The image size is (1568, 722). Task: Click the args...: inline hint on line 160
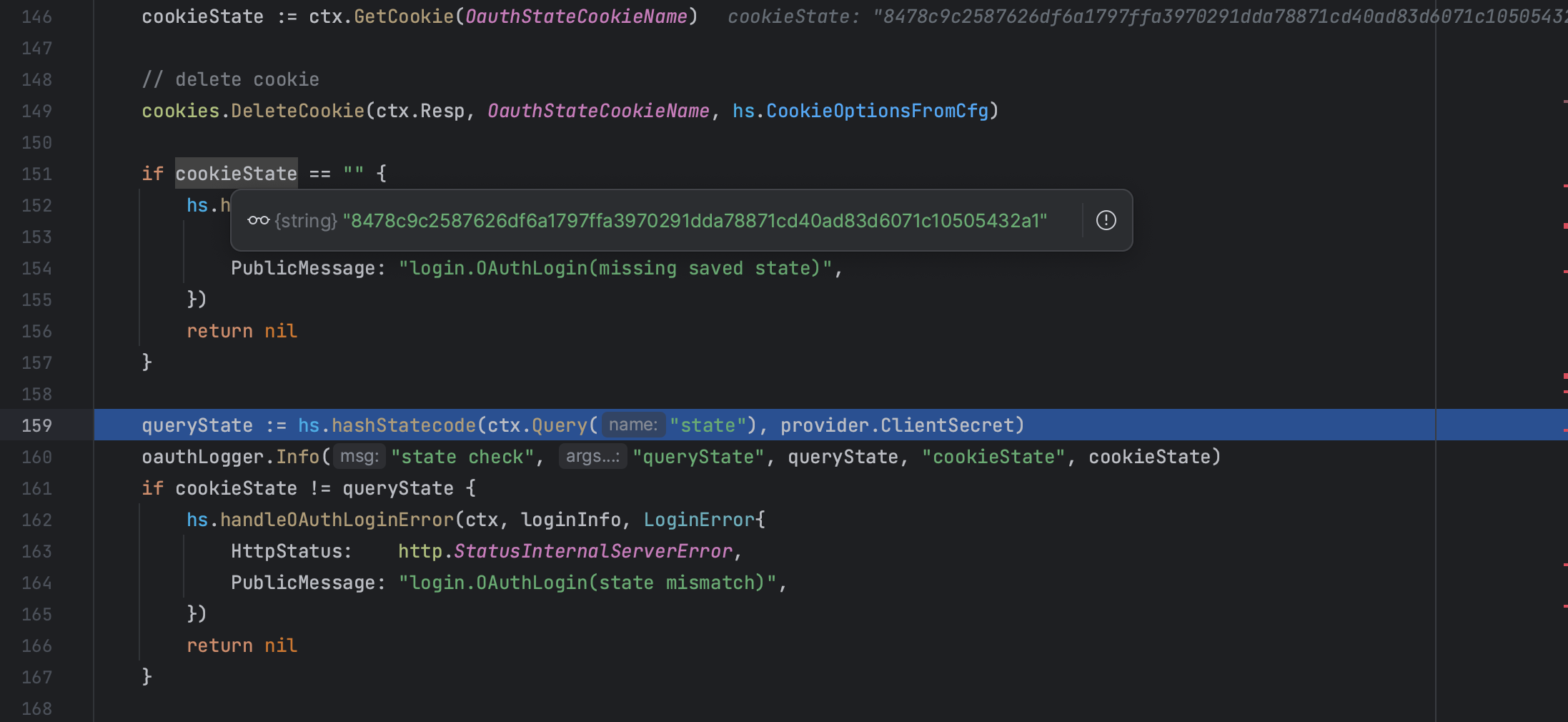pyautogui.click(x=592, y=456)
